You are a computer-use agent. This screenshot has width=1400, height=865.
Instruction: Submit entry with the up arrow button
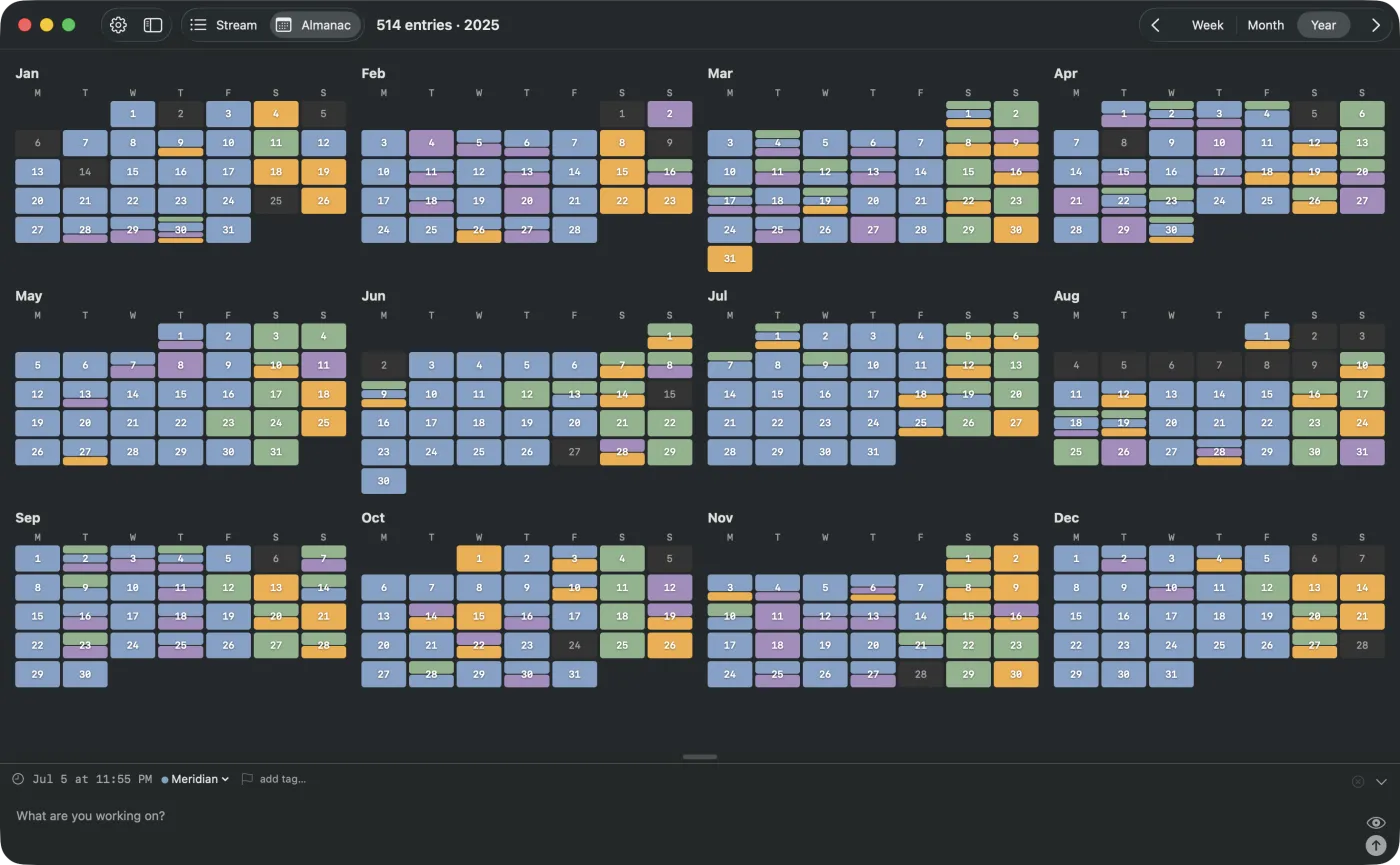[x=1376, y=846]
